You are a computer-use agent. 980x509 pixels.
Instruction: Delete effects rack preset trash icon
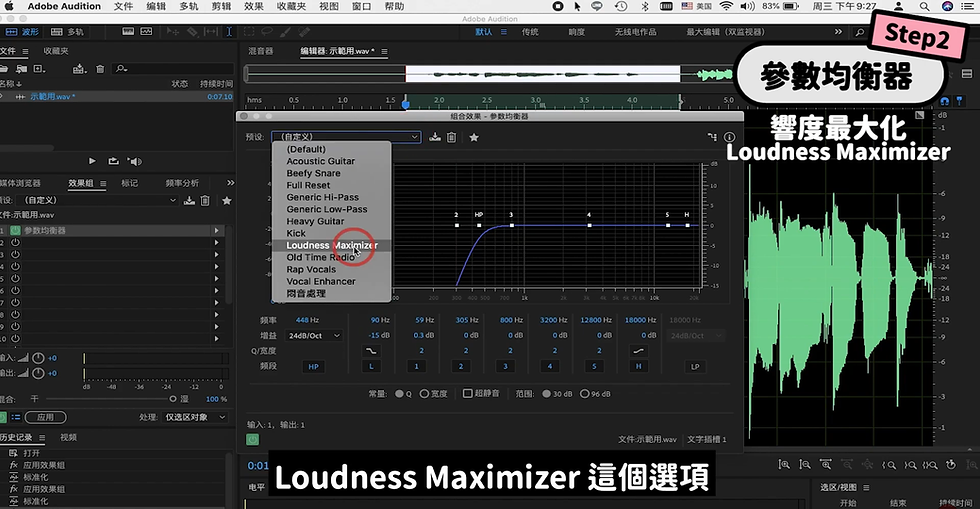tap(205, 200)
